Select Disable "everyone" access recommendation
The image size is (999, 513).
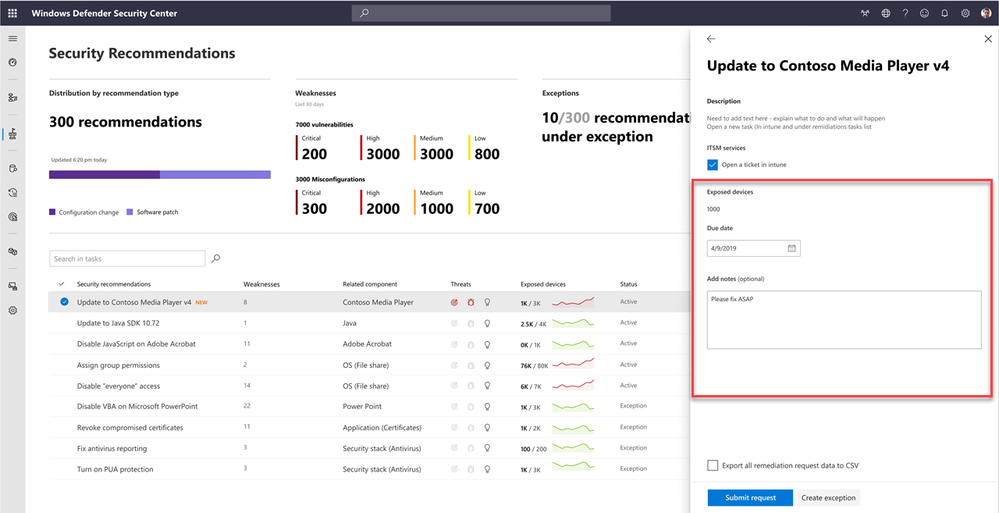(118, 386)
